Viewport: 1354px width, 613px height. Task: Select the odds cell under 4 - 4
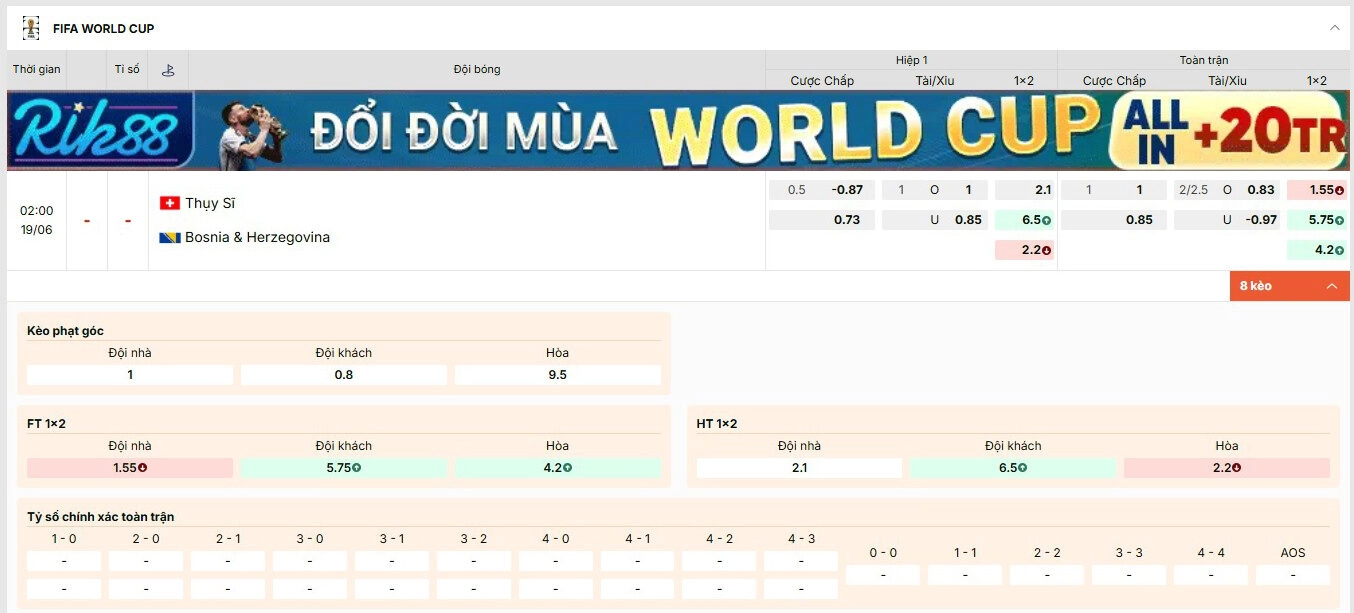pos(1211,575)
